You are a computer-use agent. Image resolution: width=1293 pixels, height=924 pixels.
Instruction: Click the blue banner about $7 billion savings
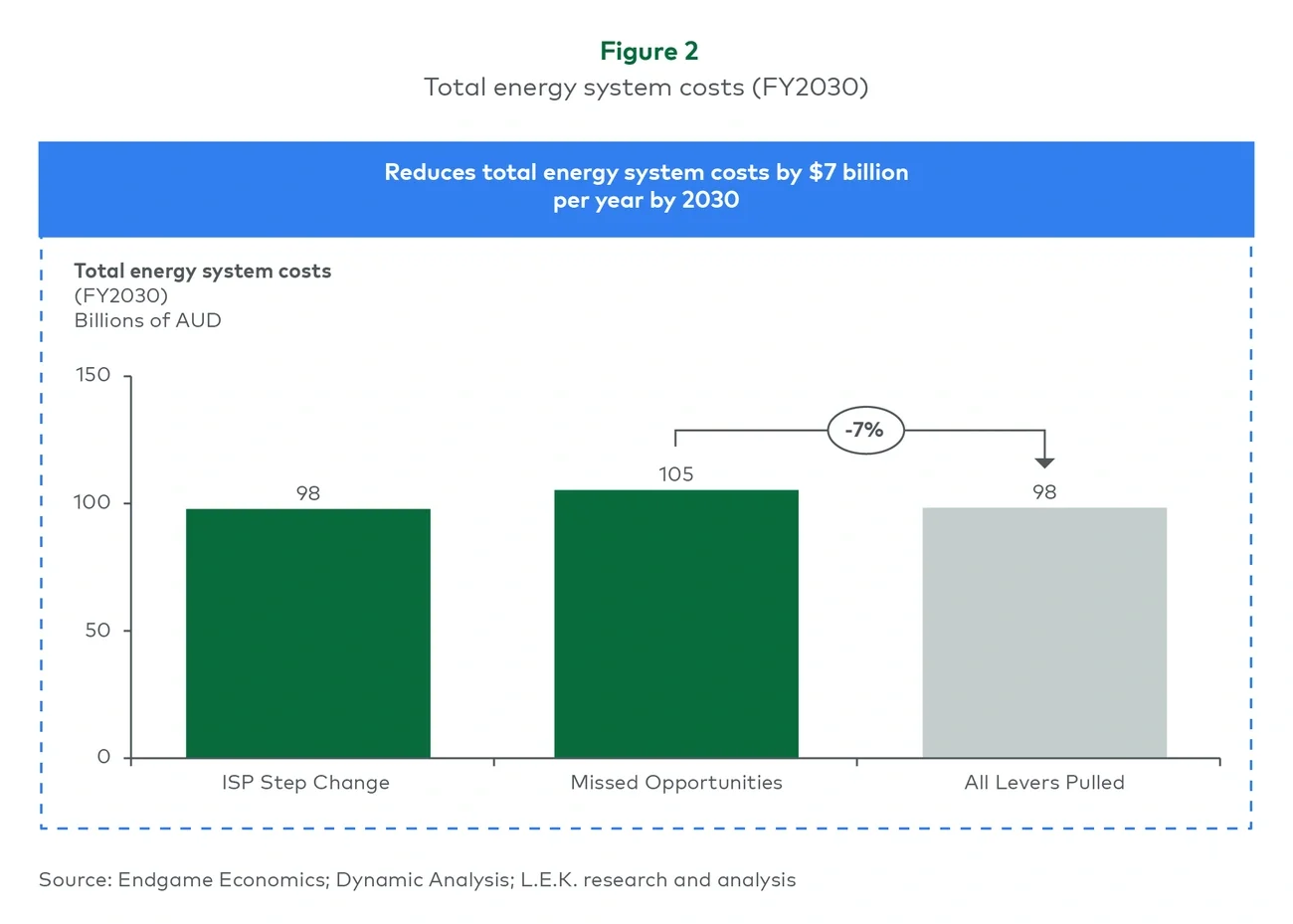pos(646,187)
